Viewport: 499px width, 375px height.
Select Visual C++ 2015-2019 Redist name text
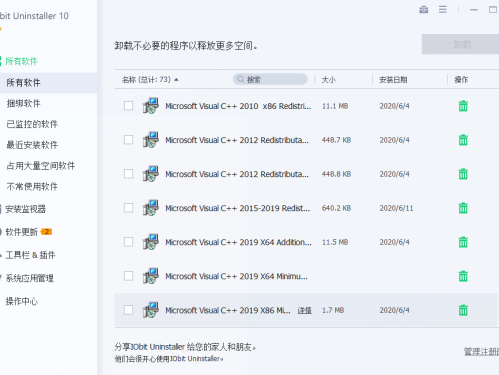point(237,208)
